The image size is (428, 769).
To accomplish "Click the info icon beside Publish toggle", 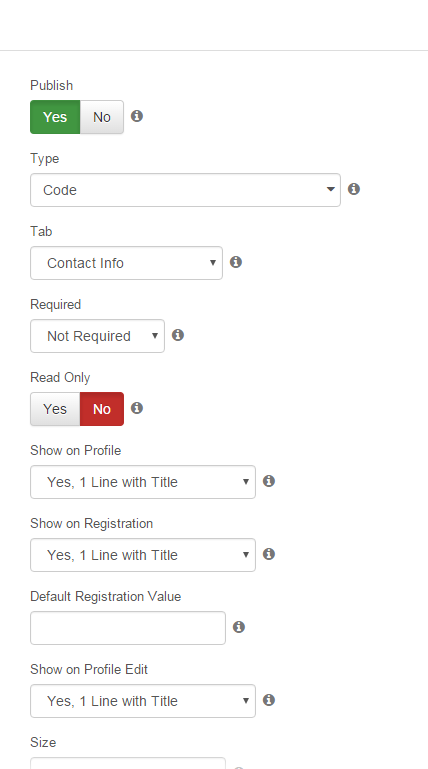I will pyautogui.click(x=137, y=116).
